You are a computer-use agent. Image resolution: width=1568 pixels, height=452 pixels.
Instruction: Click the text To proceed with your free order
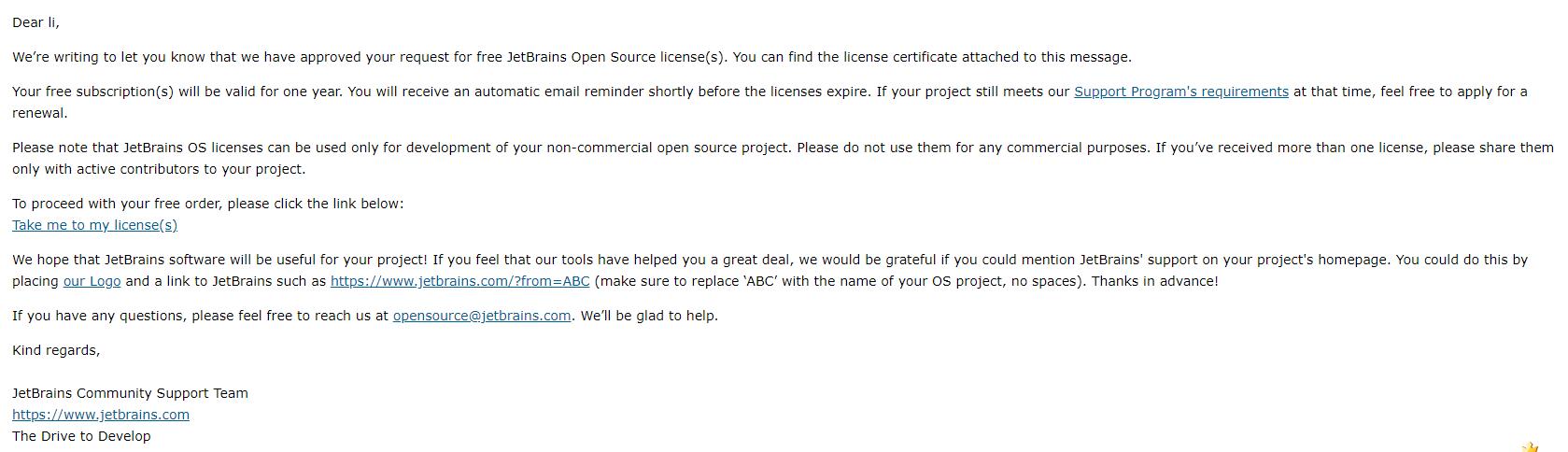pos(117,204)
